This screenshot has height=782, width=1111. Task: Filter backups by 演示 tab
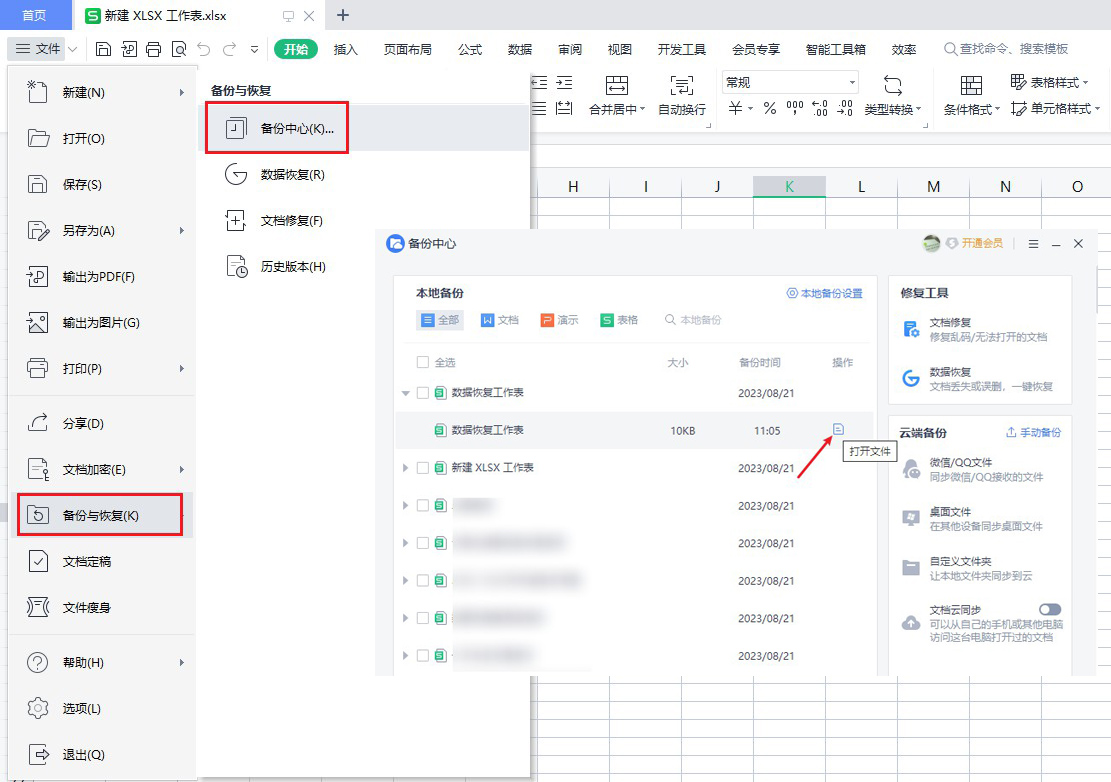(x=560, y=320)
